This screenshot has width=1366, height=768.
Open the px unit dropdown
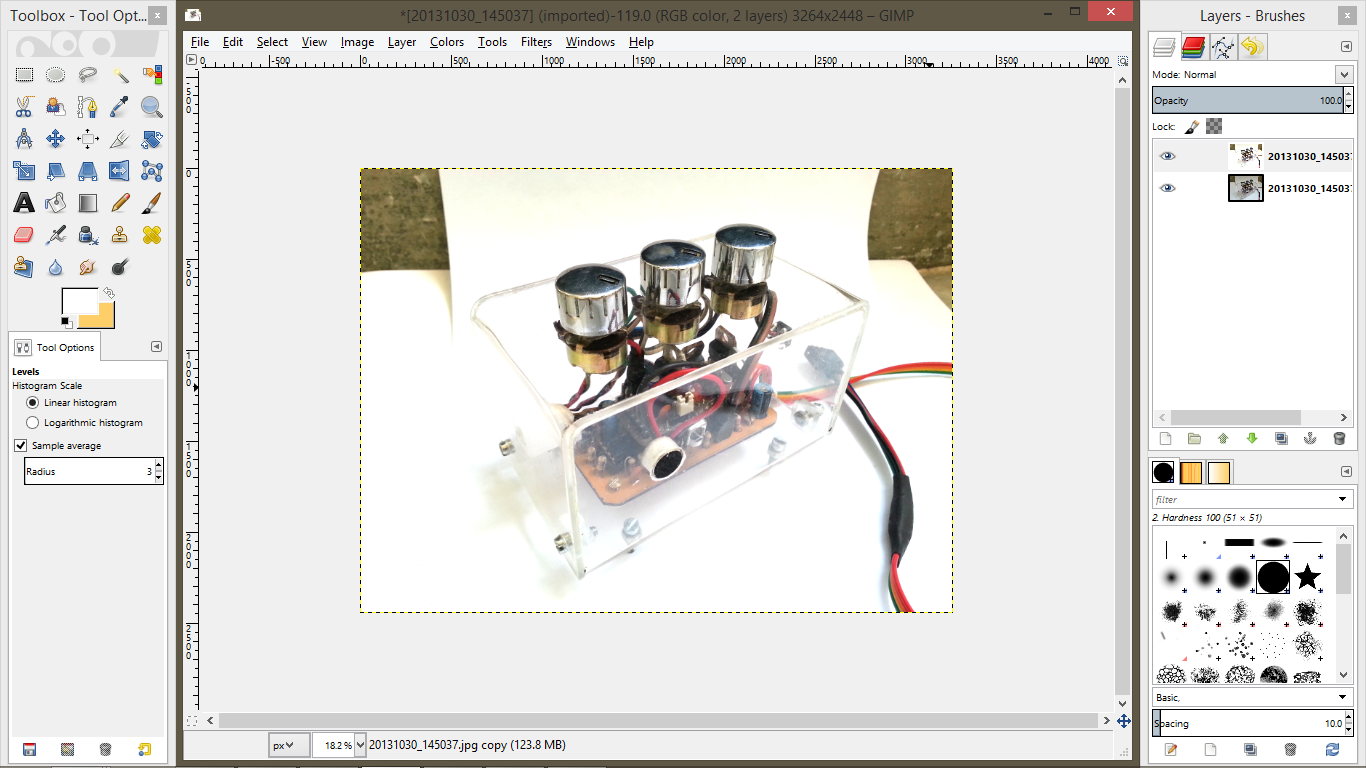288,745
